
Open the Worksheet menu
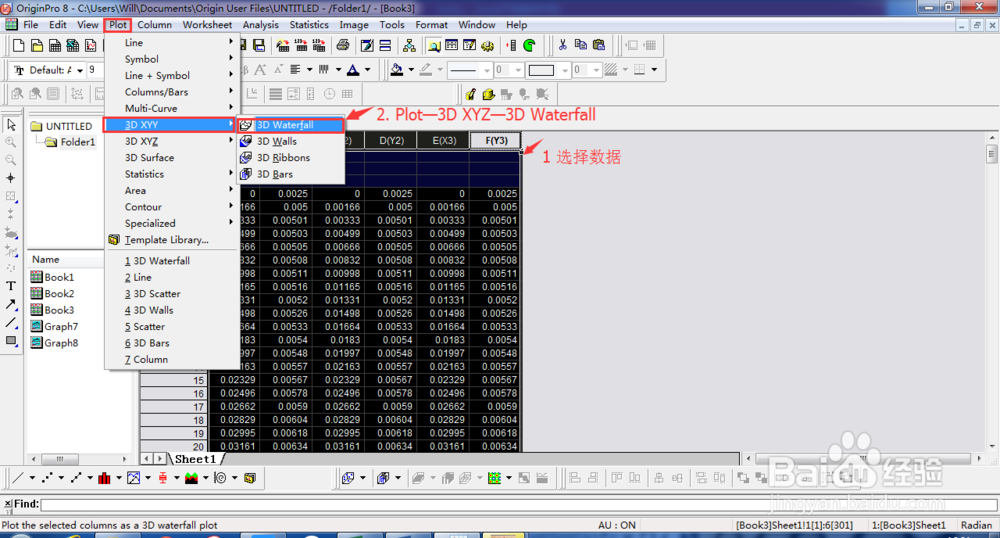[x=207, y=25]
